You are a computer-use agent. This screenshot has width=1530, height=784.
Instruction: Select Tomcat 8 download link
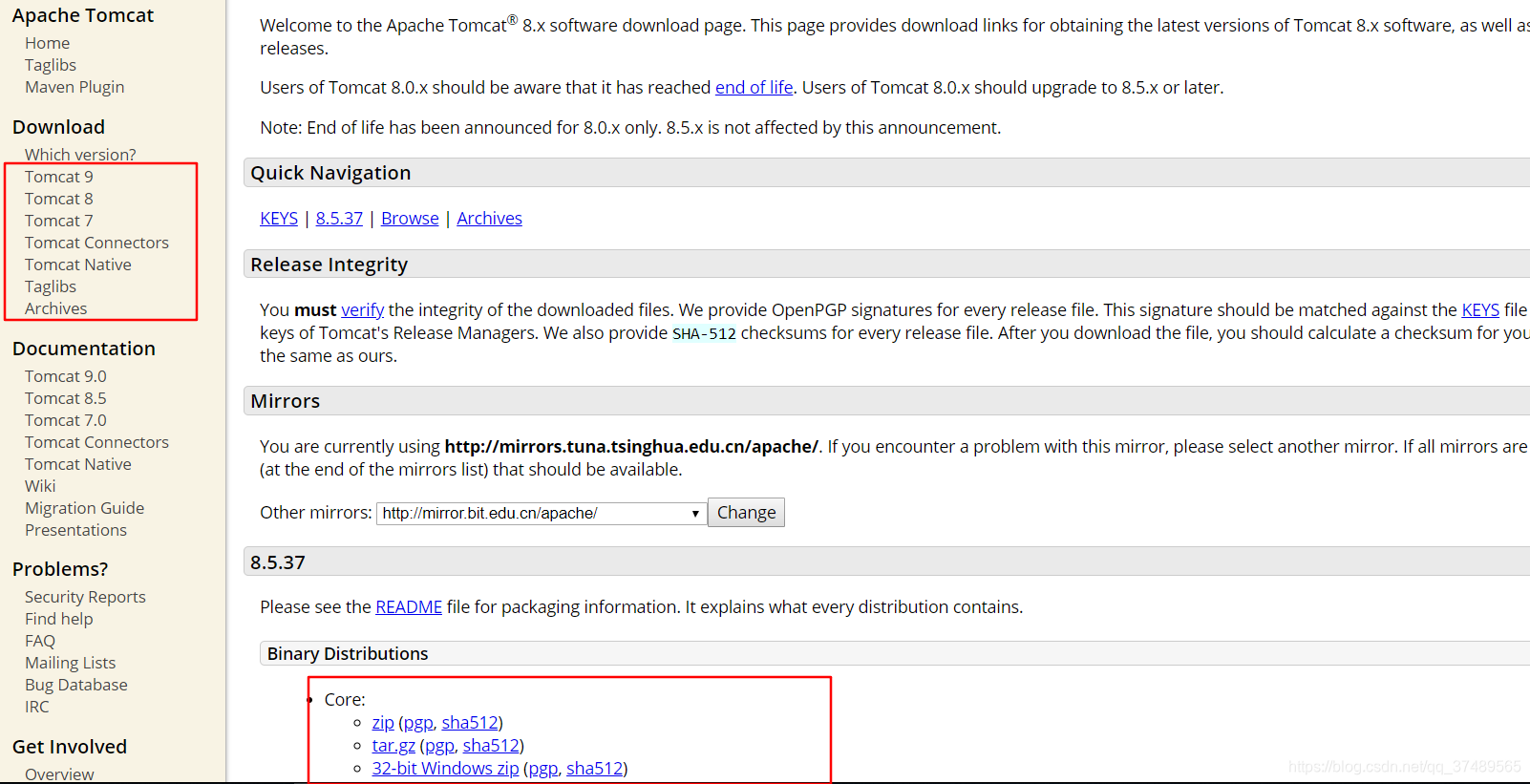[x=59, y=199]
